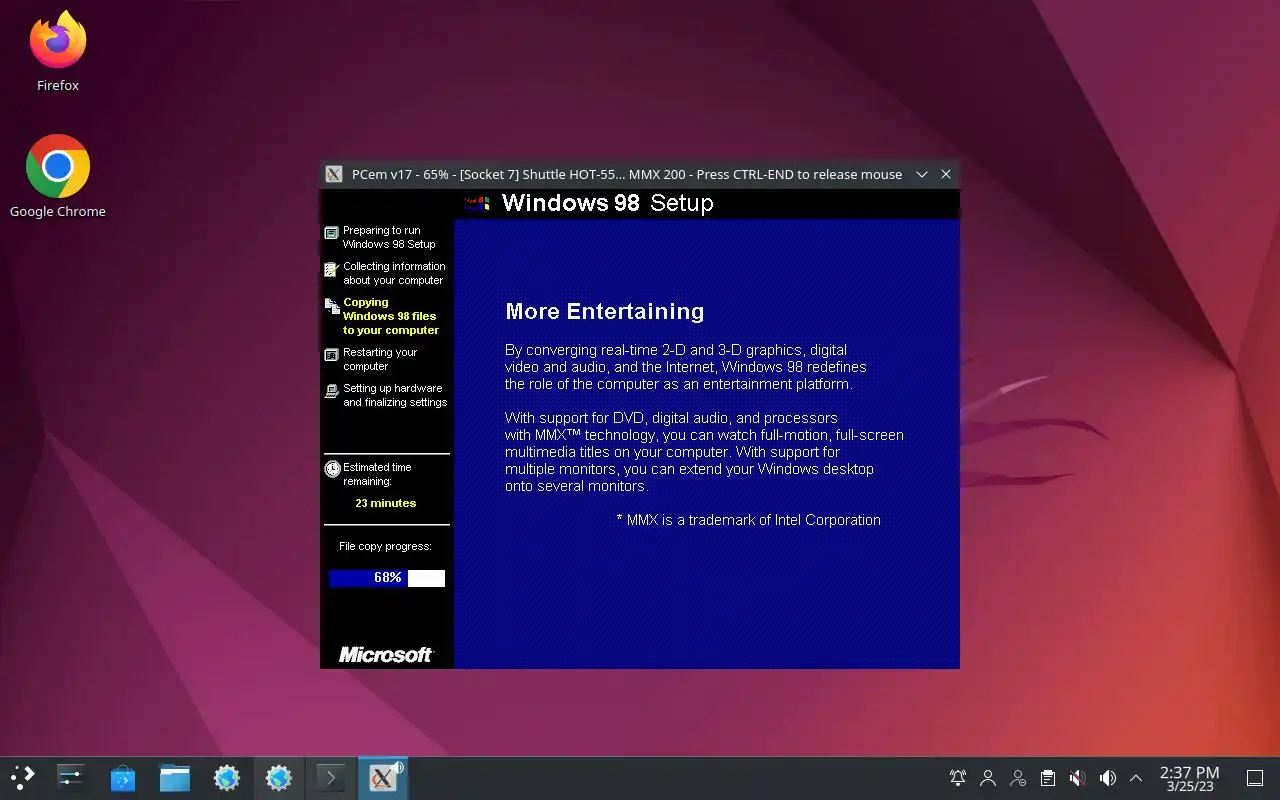Click the PCem title bar chevron button
Viewport: 1280px width, 800px height.
pos(922,174)
